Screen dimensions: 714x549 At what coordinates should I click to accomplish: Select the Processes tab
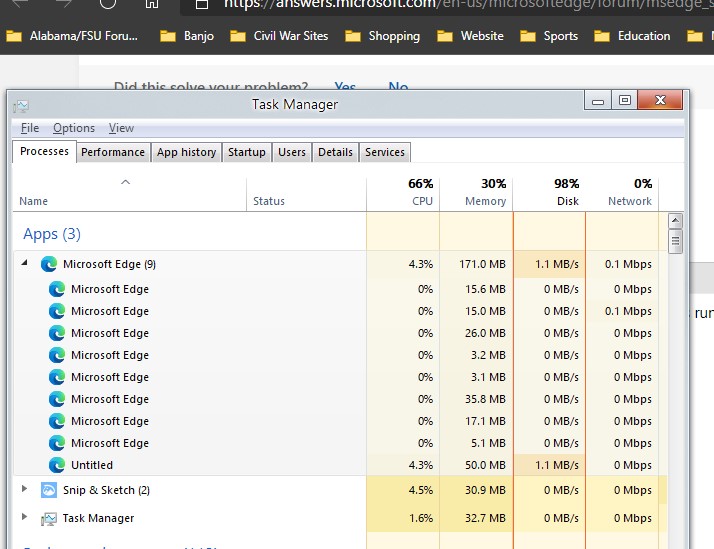(44, 151)
